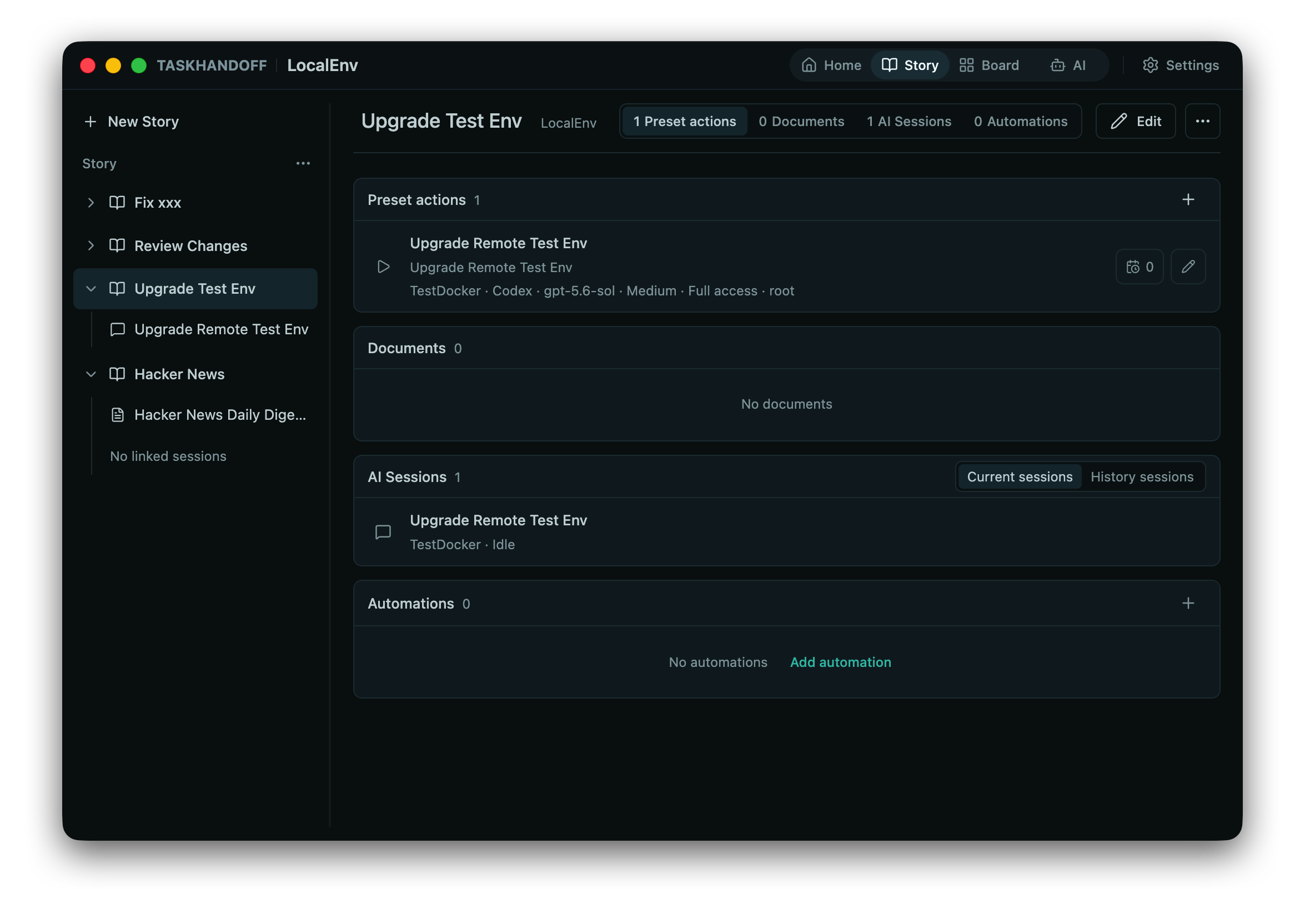The width and height of the screenshot is (1305, 924).
Task: Click the book icon next to Review Changes
Action: [x=117, y=245]
